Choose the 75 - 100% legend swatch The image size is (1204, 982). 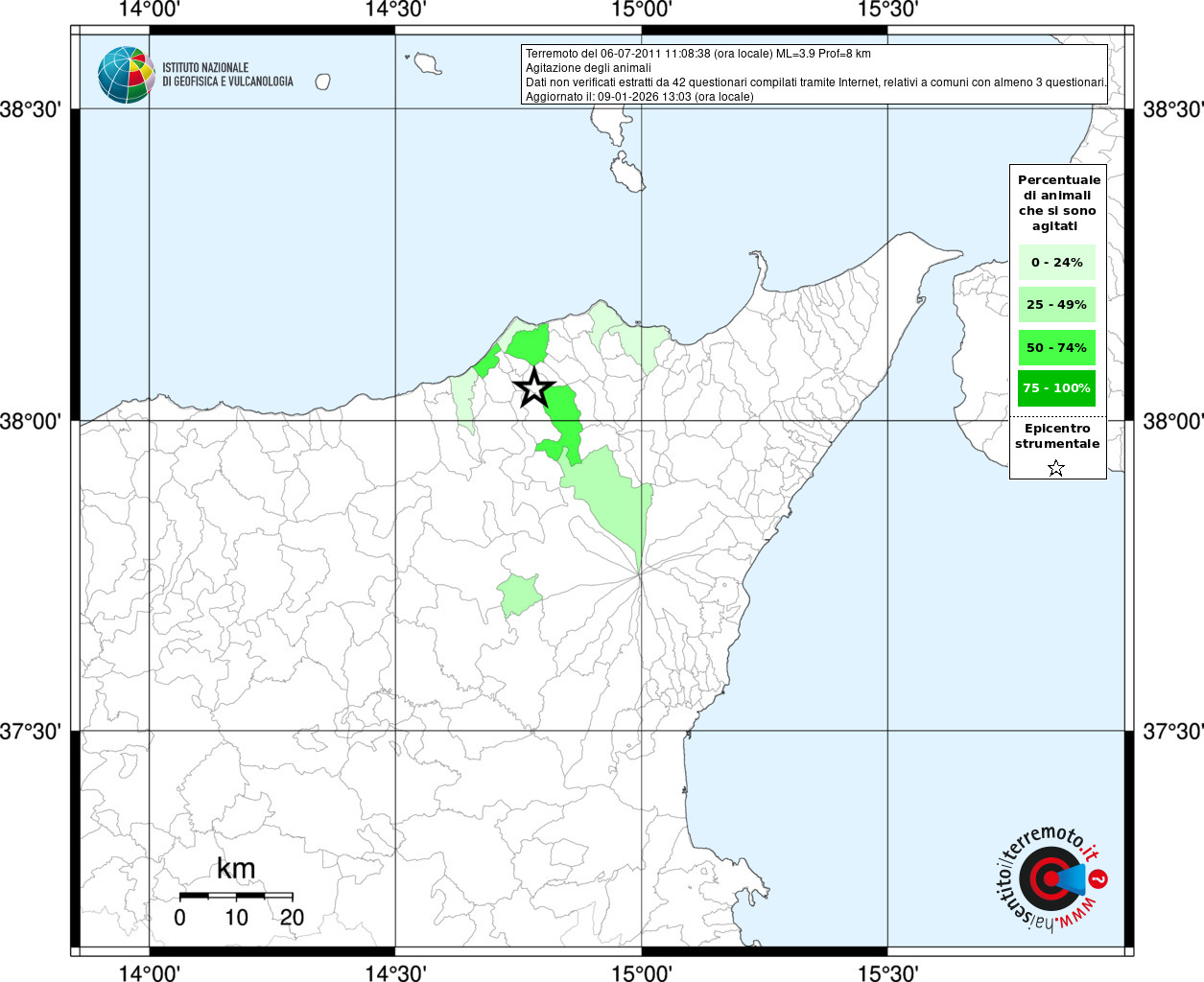(x=1056, y=388)
